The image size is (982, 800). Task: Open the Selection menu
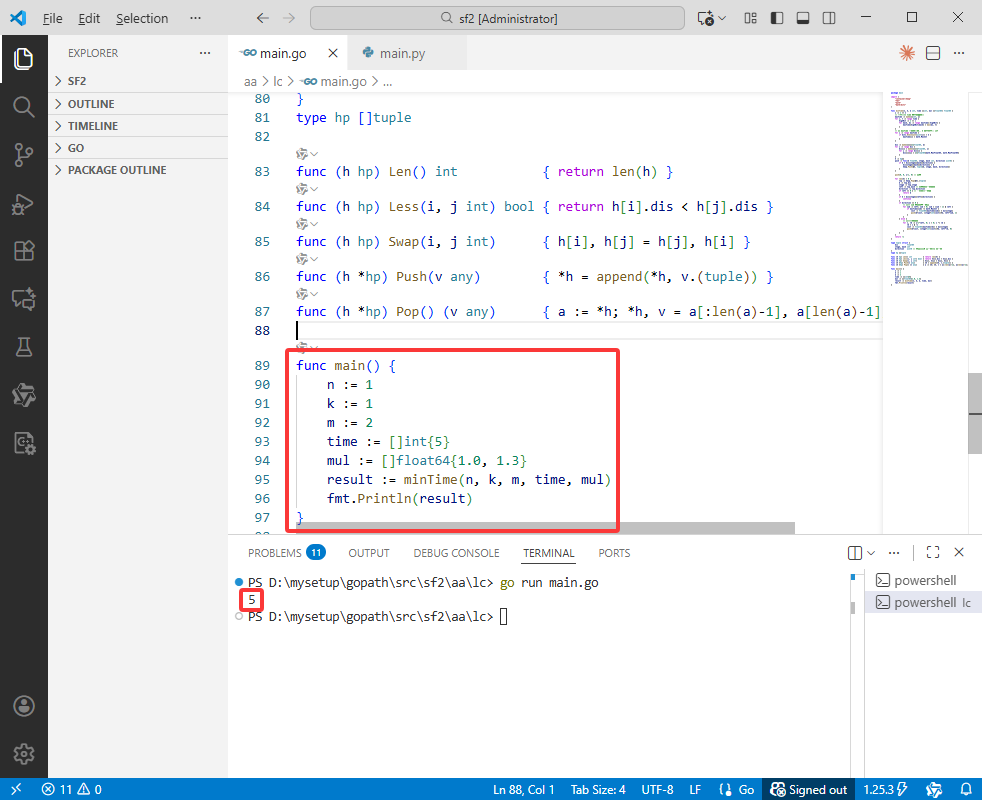point(142,18)
